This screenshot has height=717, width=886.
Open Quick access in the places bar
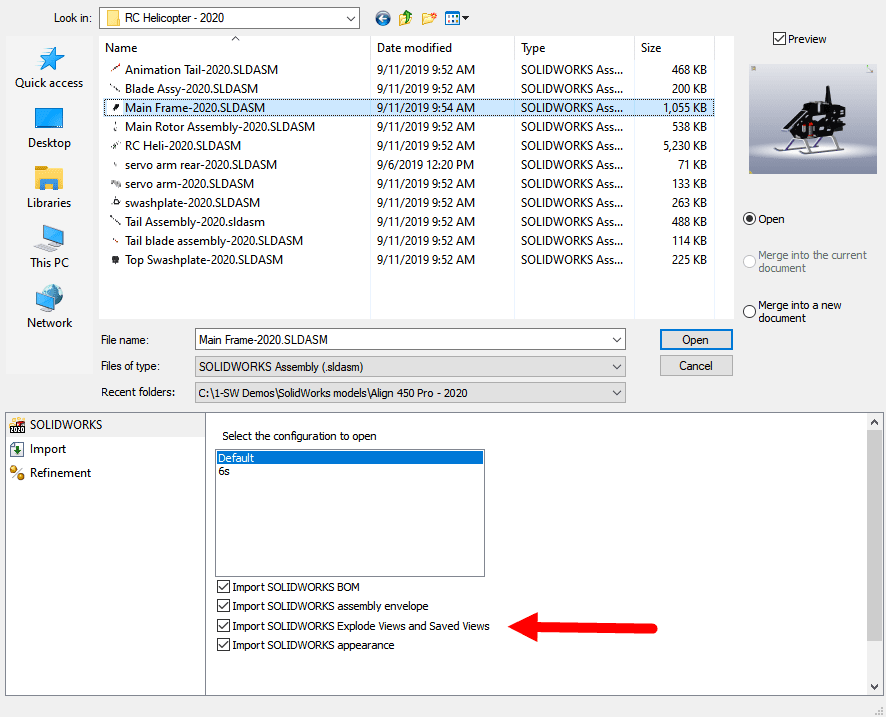point(49,68)
